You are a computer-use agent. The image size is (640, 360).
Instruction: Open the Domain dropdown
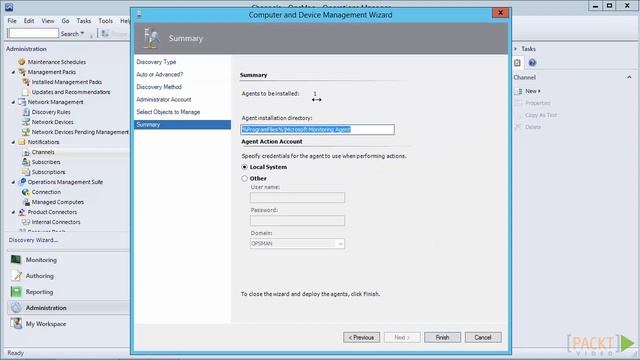[x=340, y=244]
